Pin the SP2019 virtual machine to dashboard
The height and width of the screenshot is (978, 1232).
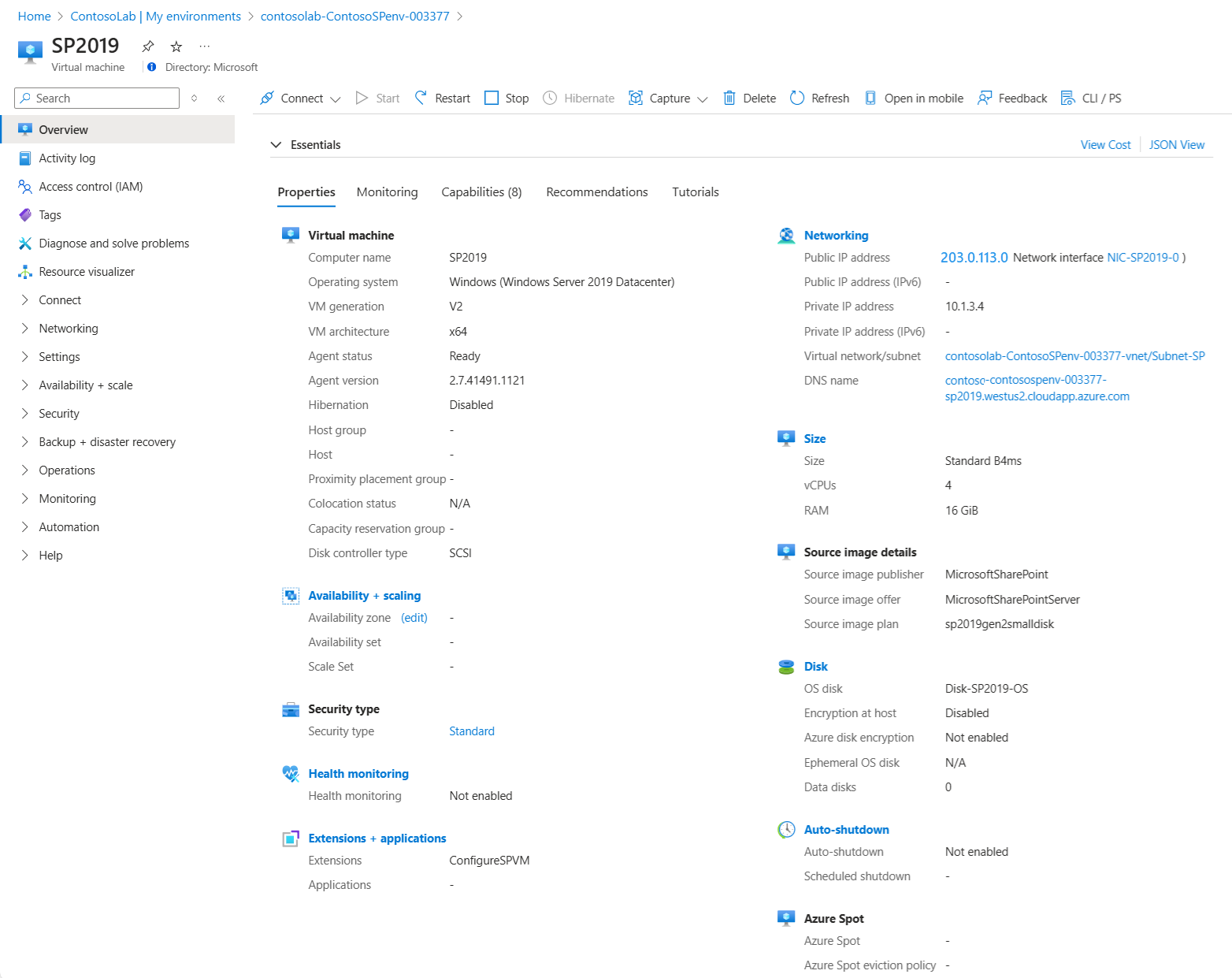pyautogui.click(x=148, y=46)
